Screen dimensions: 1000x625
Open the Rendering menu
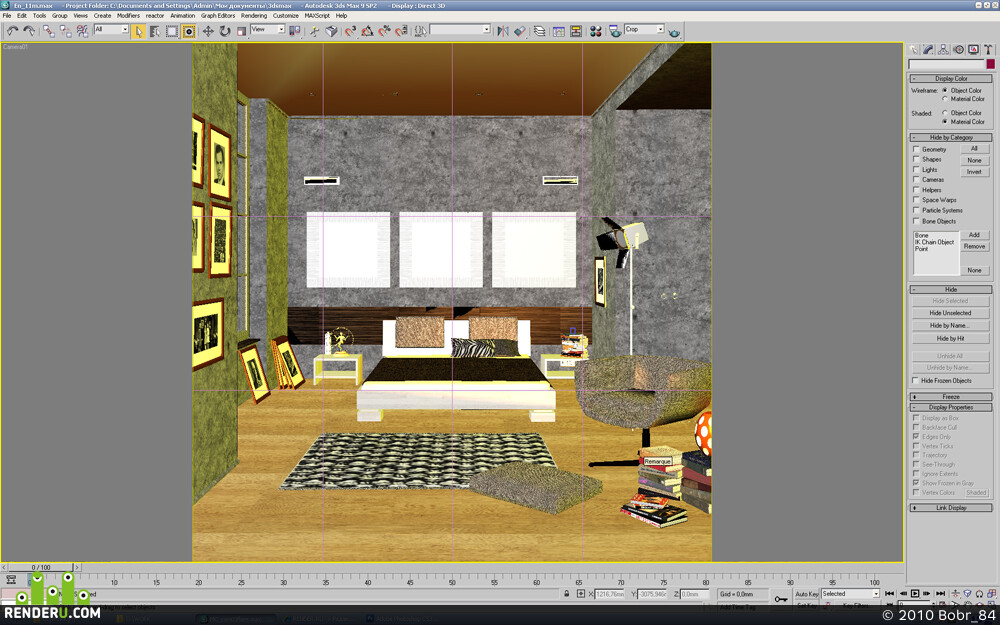point(254,15)
